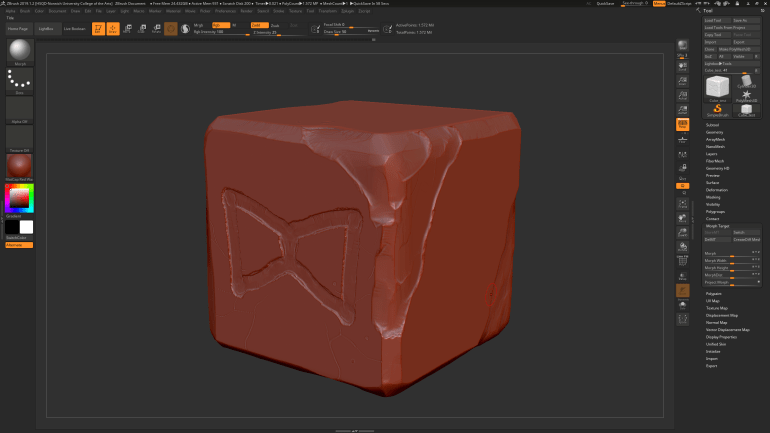Click the AAHalf icon in right shelf
The width and height of the screenshot is (770, 433).
(x=683, y=109)
